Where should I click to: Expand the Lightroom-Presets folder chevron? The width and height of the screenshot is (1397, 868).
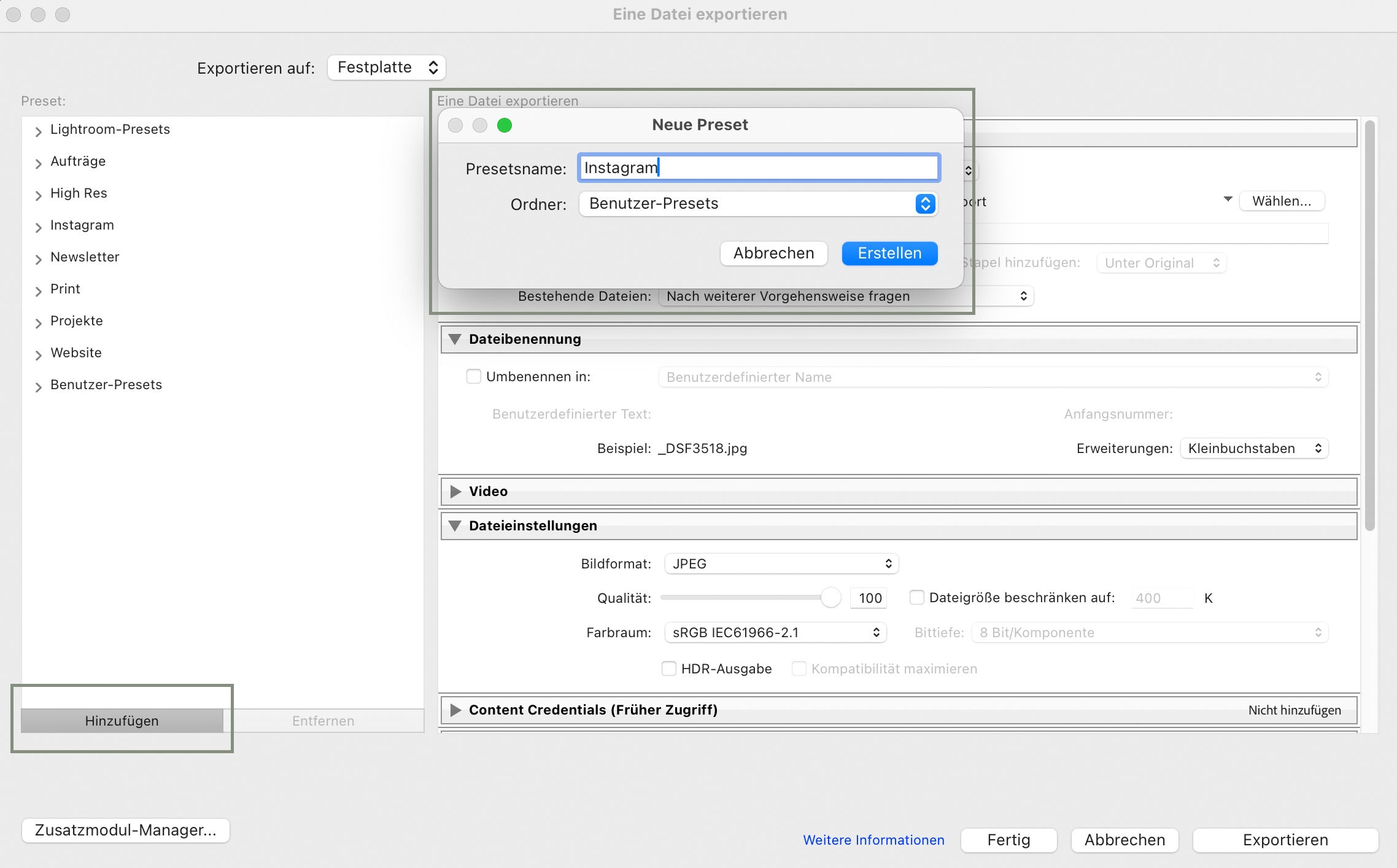click(38, 131)
